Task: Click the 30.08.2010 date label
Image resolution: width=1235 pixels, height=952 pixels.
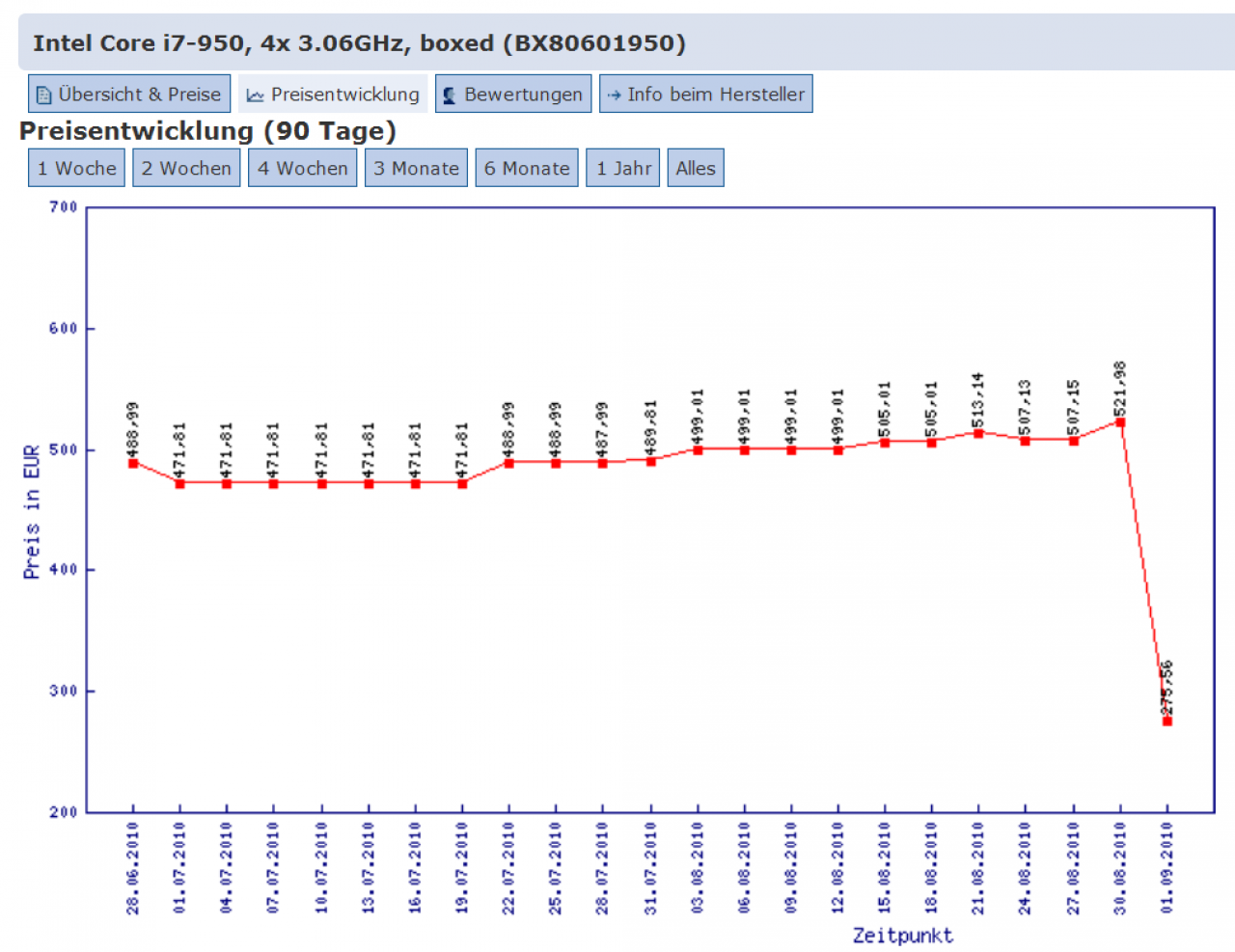Action: pyautogui.click(x=1120, y=868)
